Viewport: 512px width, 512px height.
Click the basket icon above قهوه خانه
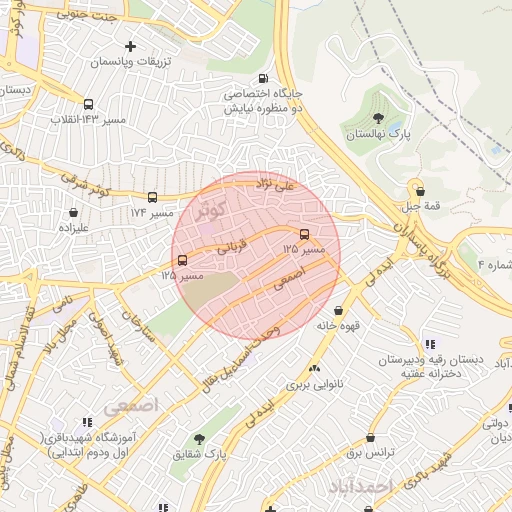coord(338,311)
